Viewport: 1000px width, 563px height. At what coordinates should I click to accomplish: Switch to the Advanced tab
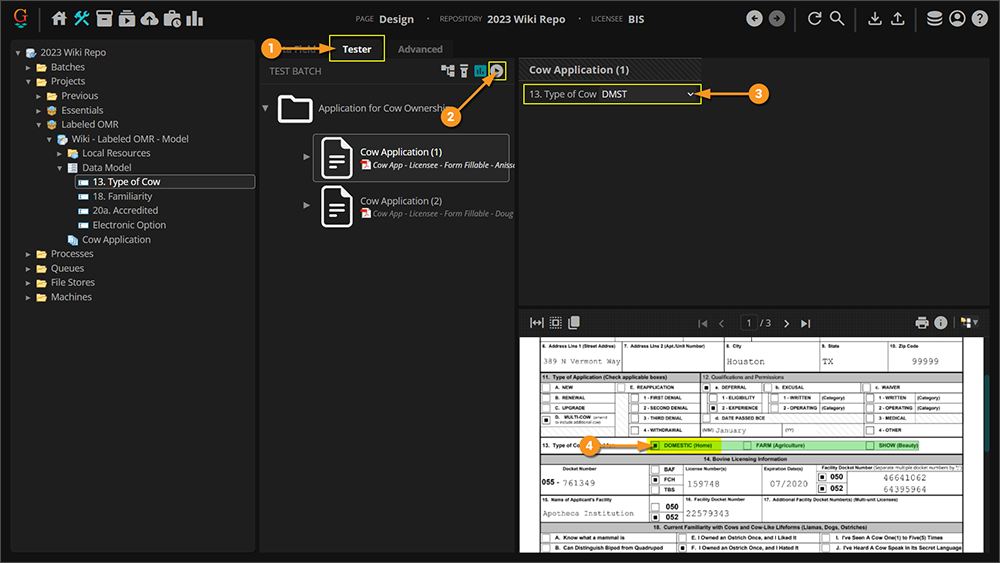[x=420, y=49]
